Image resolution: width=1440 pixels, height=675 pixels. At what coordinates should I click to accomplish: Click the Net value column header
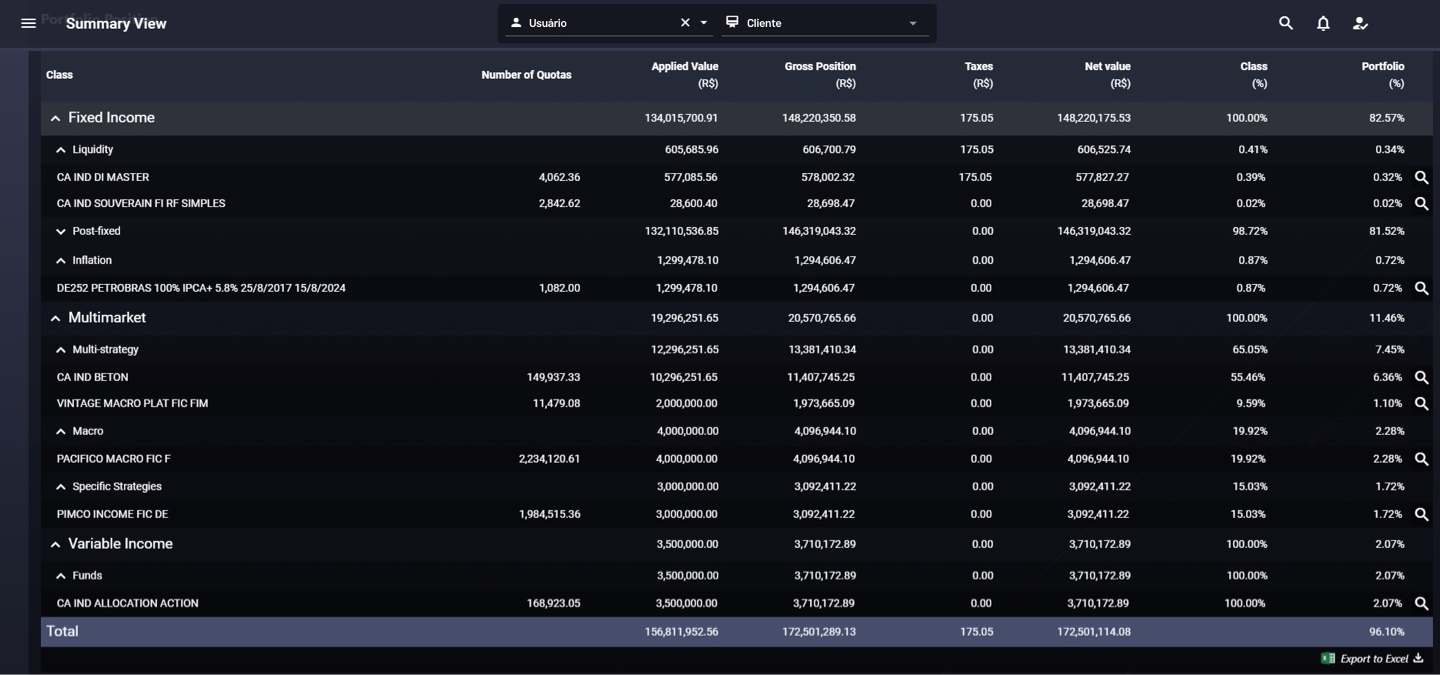pos(1107,75)
